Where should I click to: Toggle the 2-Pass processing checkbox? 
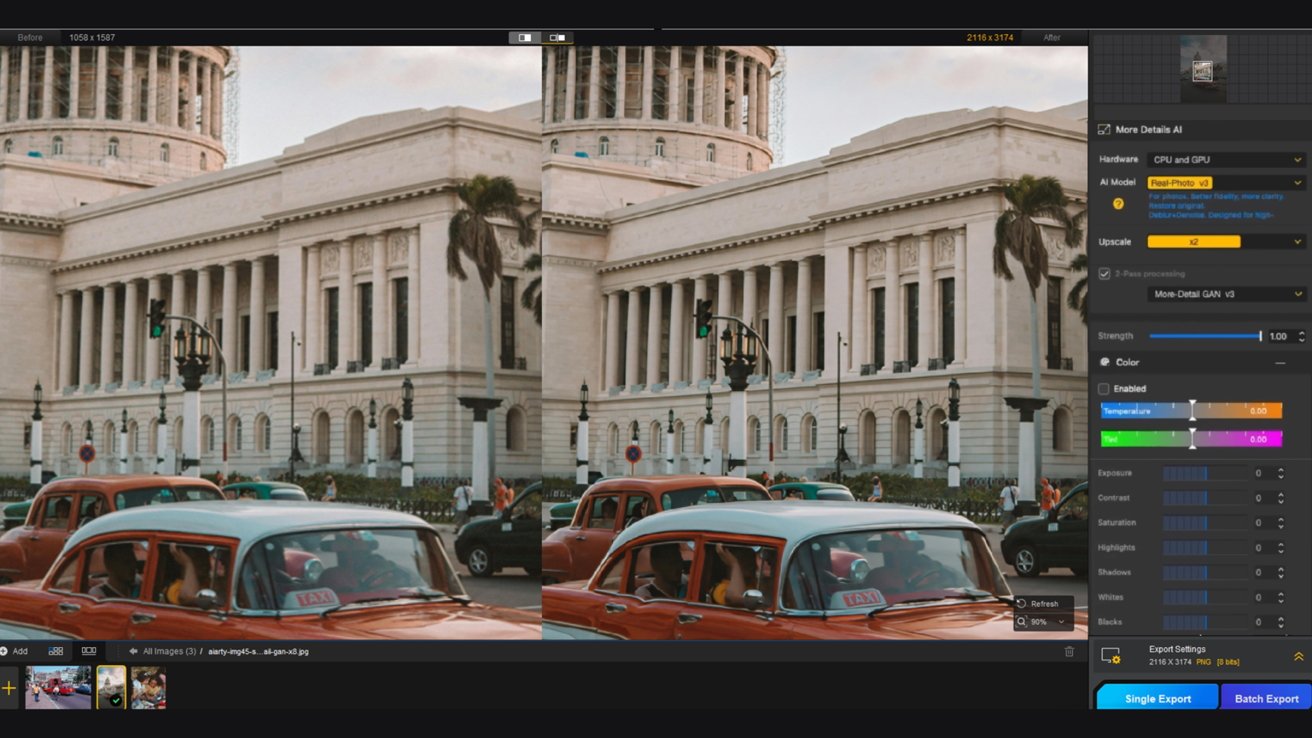(1104, 274)
